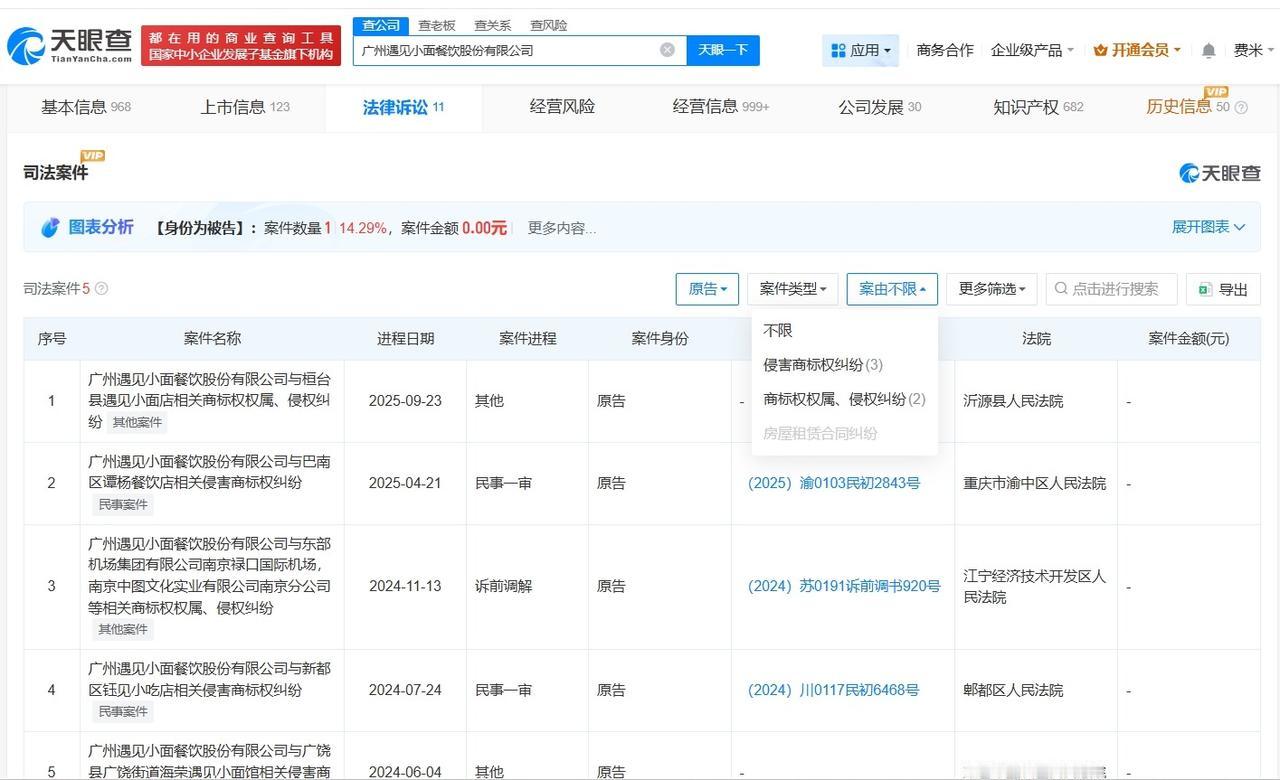Click the chart analysis icon
The image size is (1280, 780).
click(x=50, y=228)
